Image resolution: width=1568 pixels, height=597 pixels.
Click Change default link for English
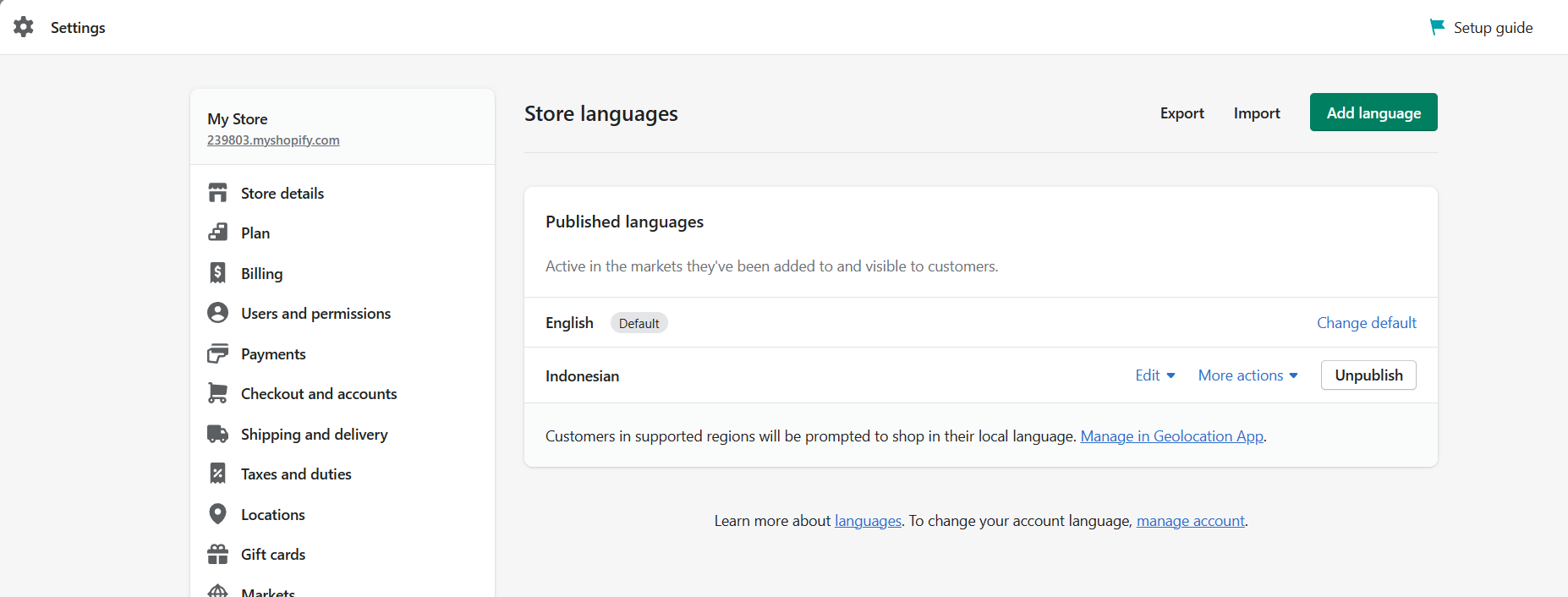(x=1366, y=323)
